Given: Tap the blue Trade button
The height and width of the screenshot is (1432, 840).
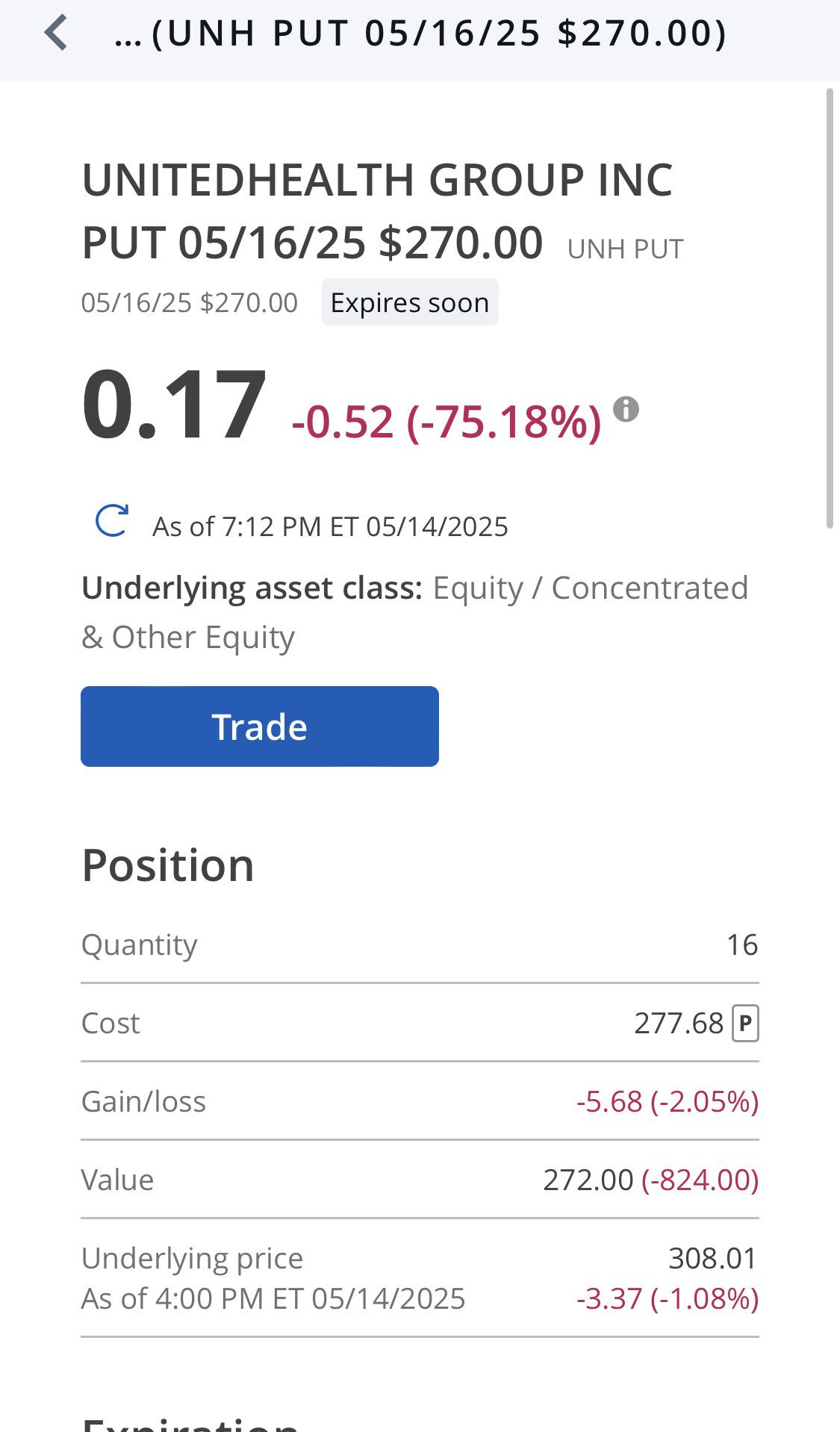Looking at the screenshot, I should [x=260, y=726].
